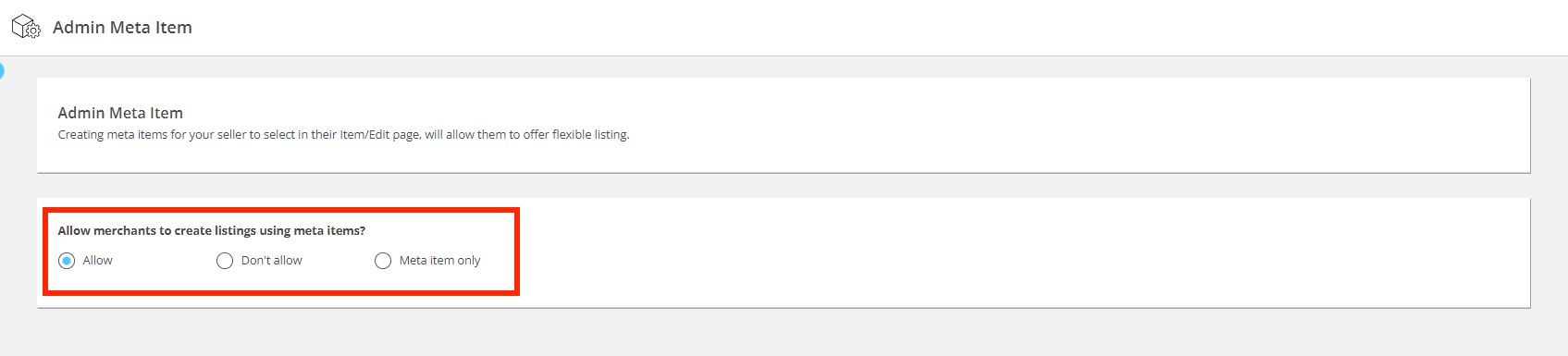Click empty space in the settings card
This screenshot has width=1568, height=356.
[x=1018, y=252]
